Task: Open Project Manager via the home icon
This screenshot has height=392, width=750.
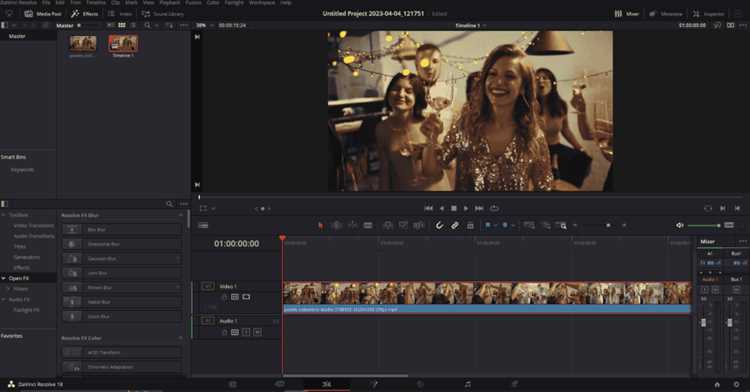Action: 717,384
